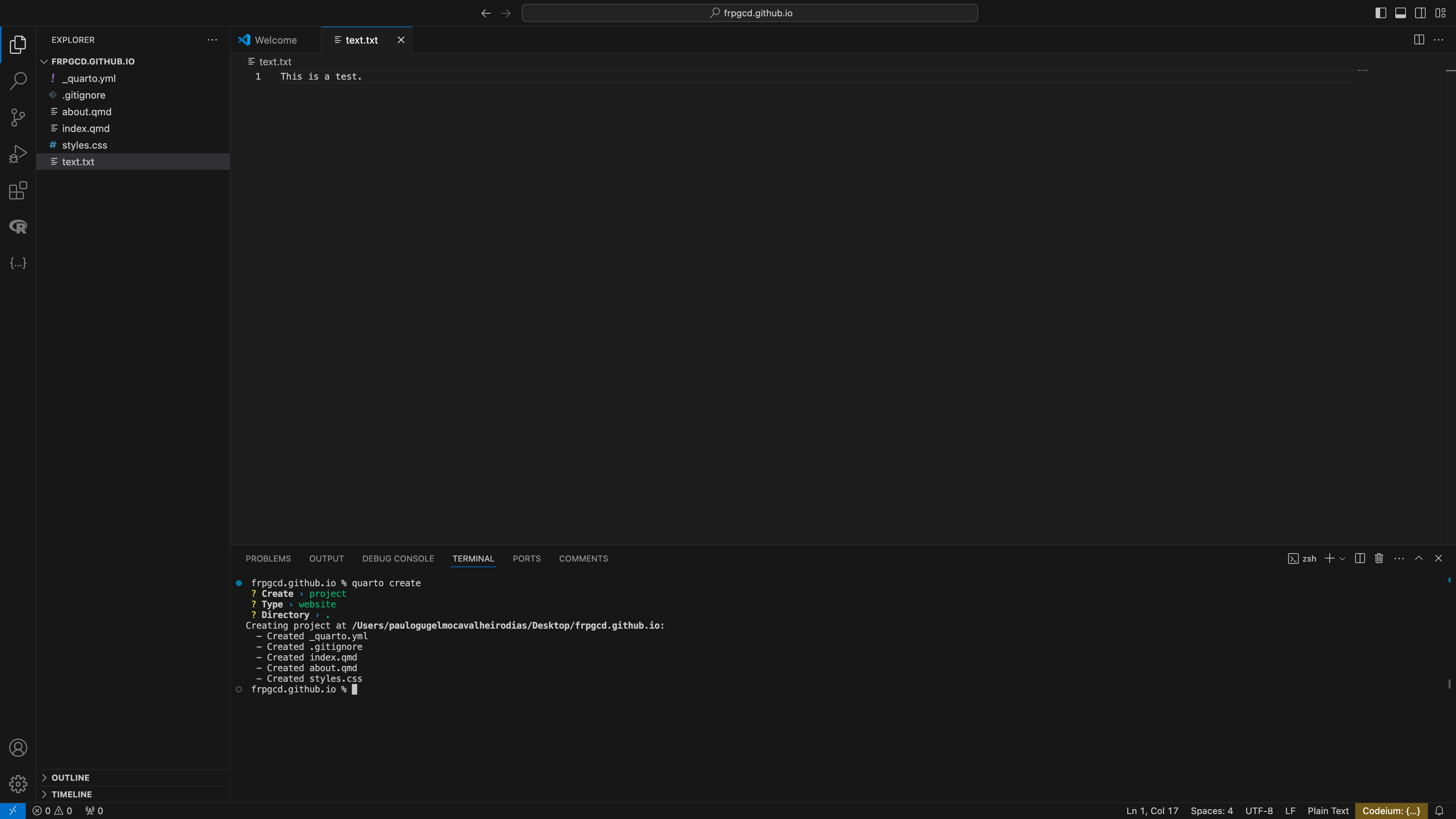Maximize the panel size chevron
Image resolution: width=1456 pixels, height=819 pixels.
pos(1419,559)
